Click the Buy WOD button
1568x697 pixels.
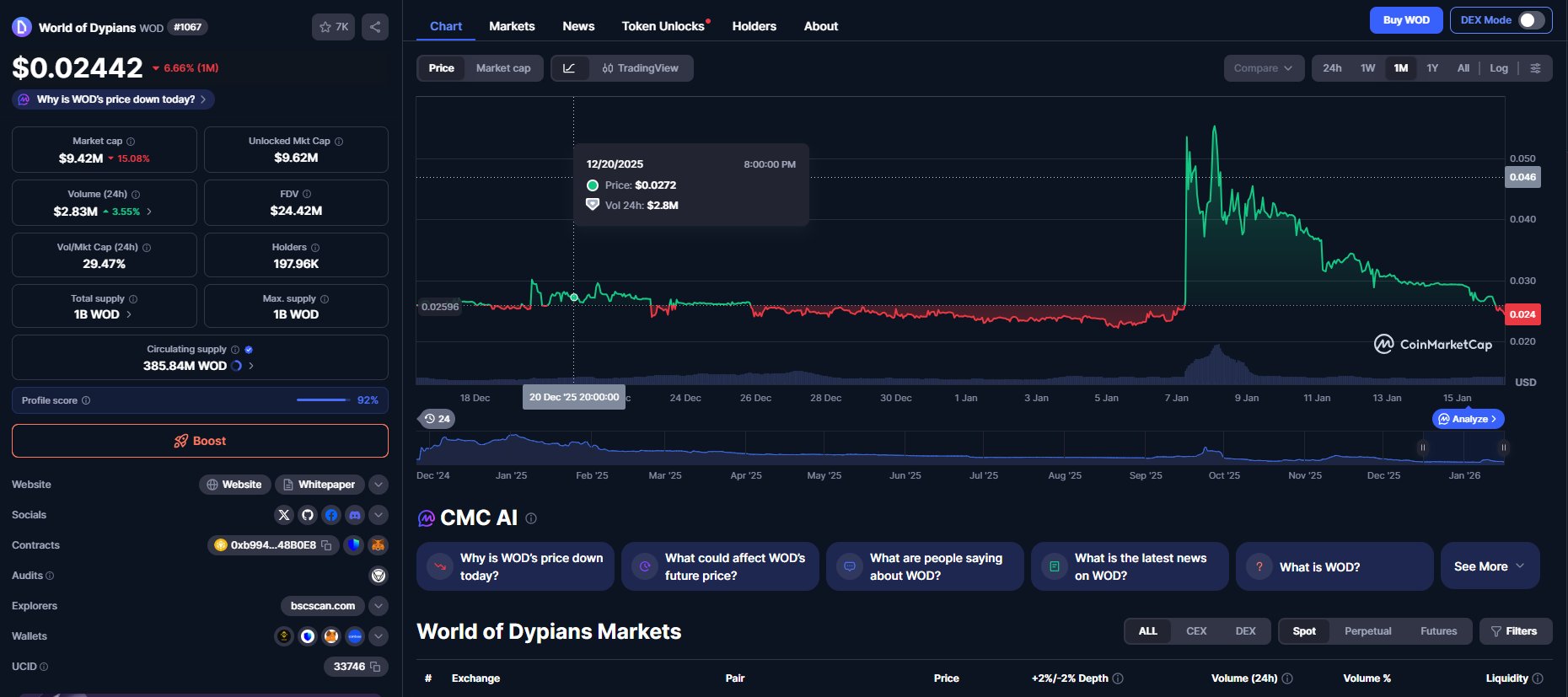coord(1406,20)
